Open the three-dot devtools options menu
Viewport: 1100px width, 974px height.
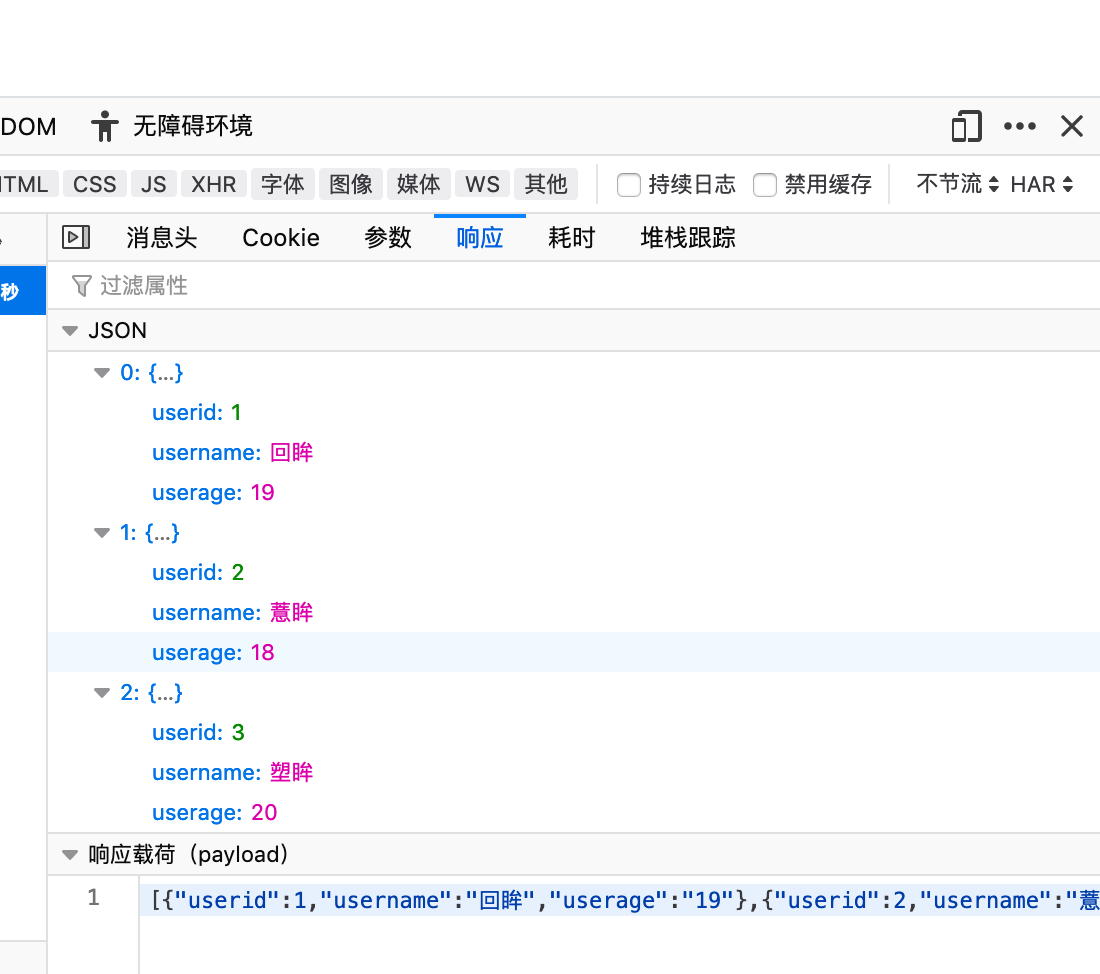click(x=1019, y=126)
